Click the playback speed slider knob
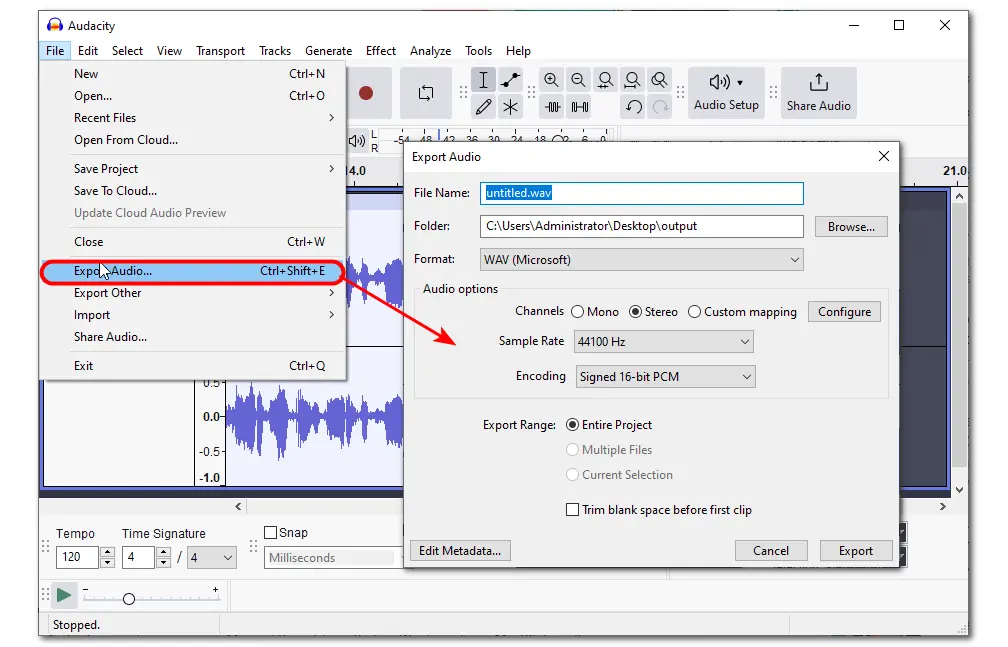The height and width of the screenshot is (647, 1008). tap(128, 599)
